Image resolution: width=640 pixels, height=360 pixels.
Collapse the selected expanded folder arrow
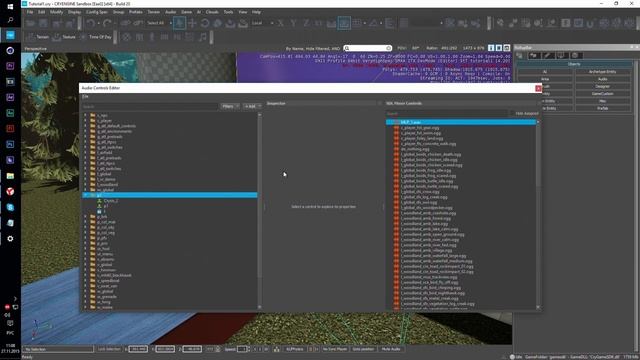[x=86, y=196]
